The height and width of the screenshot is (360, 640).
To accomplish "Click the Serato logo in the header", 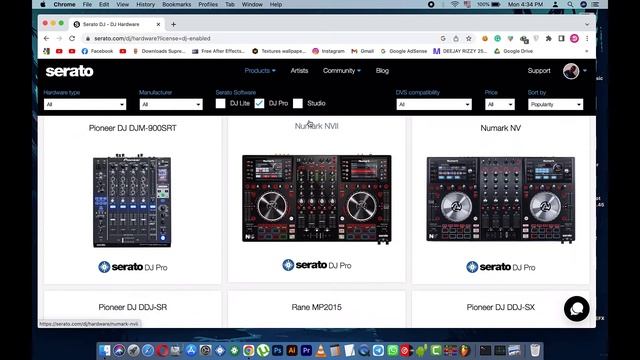I will (69, 71).
